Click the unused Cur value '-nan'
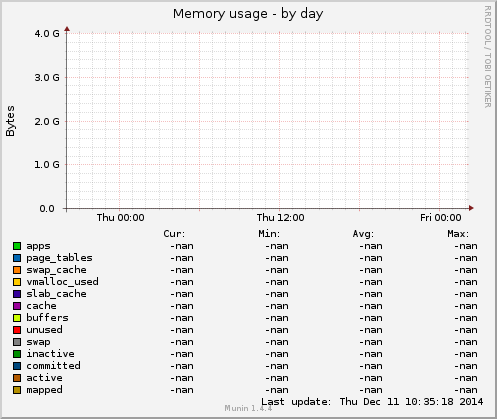Viewport: 497px width, 419px height. click(182, 330)
